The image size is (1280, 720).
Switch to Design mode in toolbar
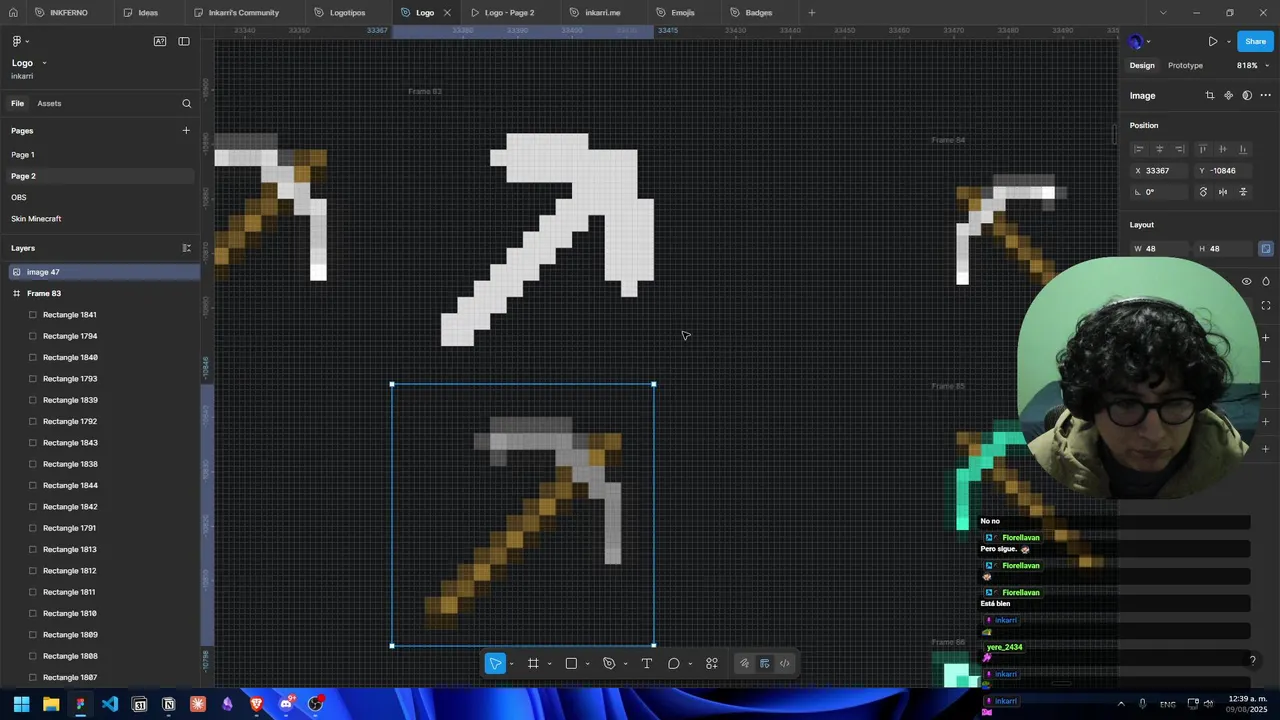pos(765,664)
